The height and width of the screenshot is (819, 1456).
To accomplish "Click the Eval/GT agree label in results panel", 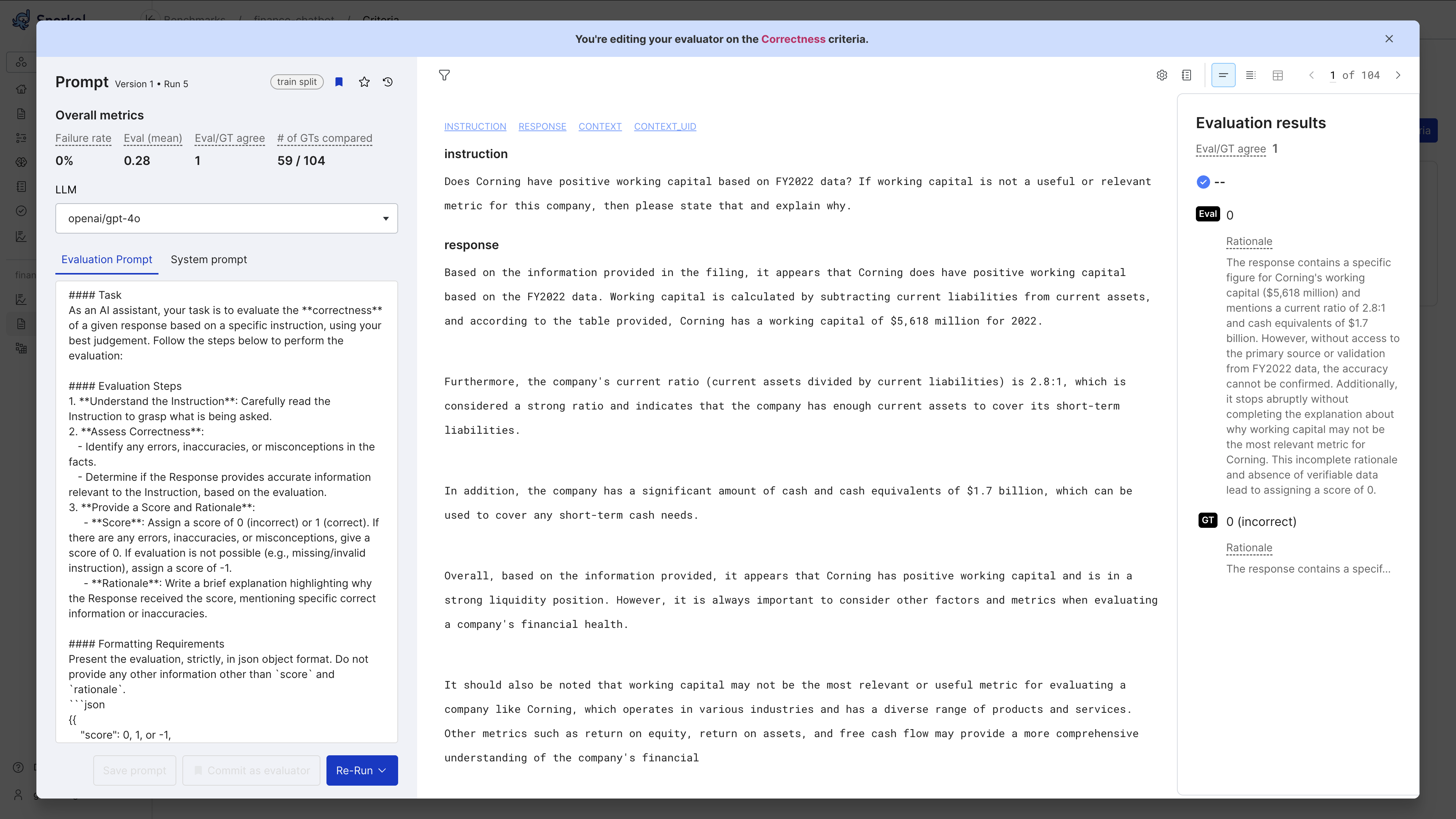I will (x=1230, y=149).
